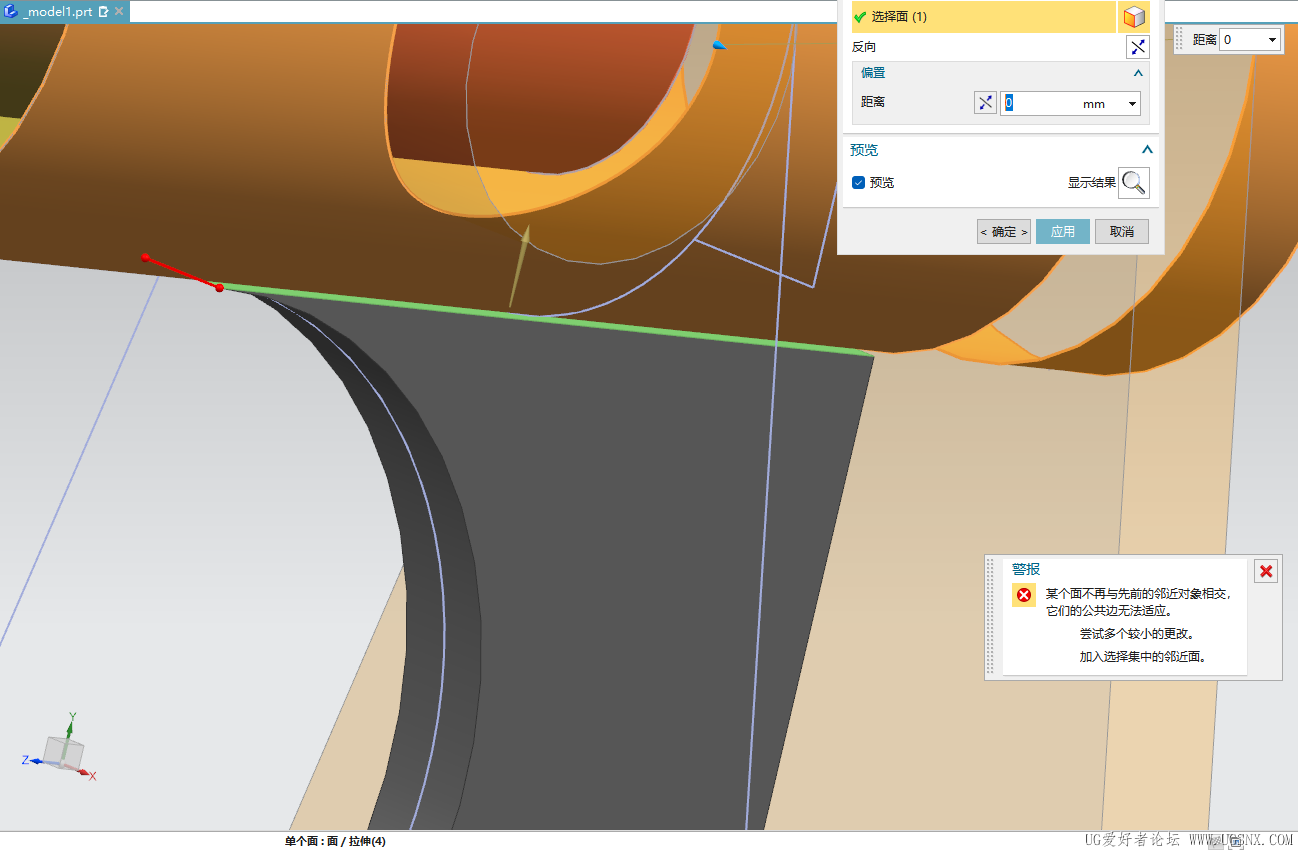Click the 反向 reverse direction icon
Screen dimensions: 1298x852
coord(1137,47)
